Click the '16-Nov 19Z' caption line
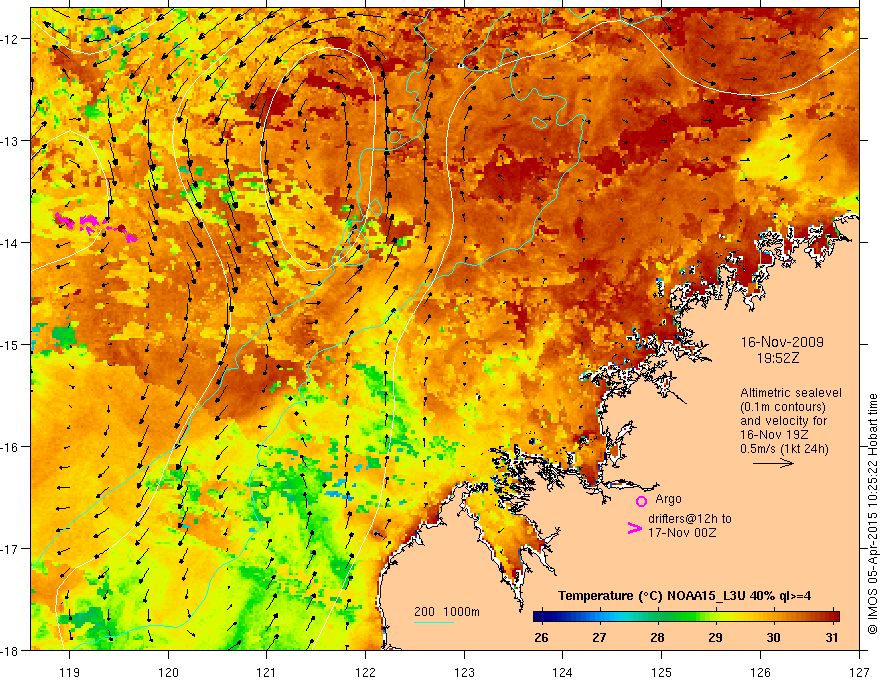The image size is (880, 680). tap(773, 435)
